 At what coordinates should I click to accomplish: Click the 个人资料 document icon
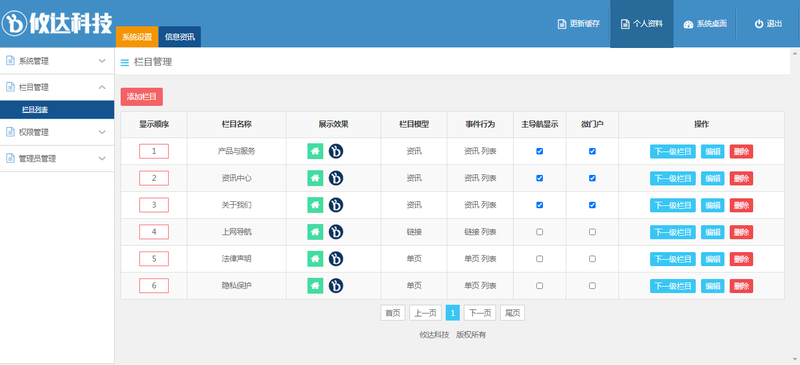[625, 23]
